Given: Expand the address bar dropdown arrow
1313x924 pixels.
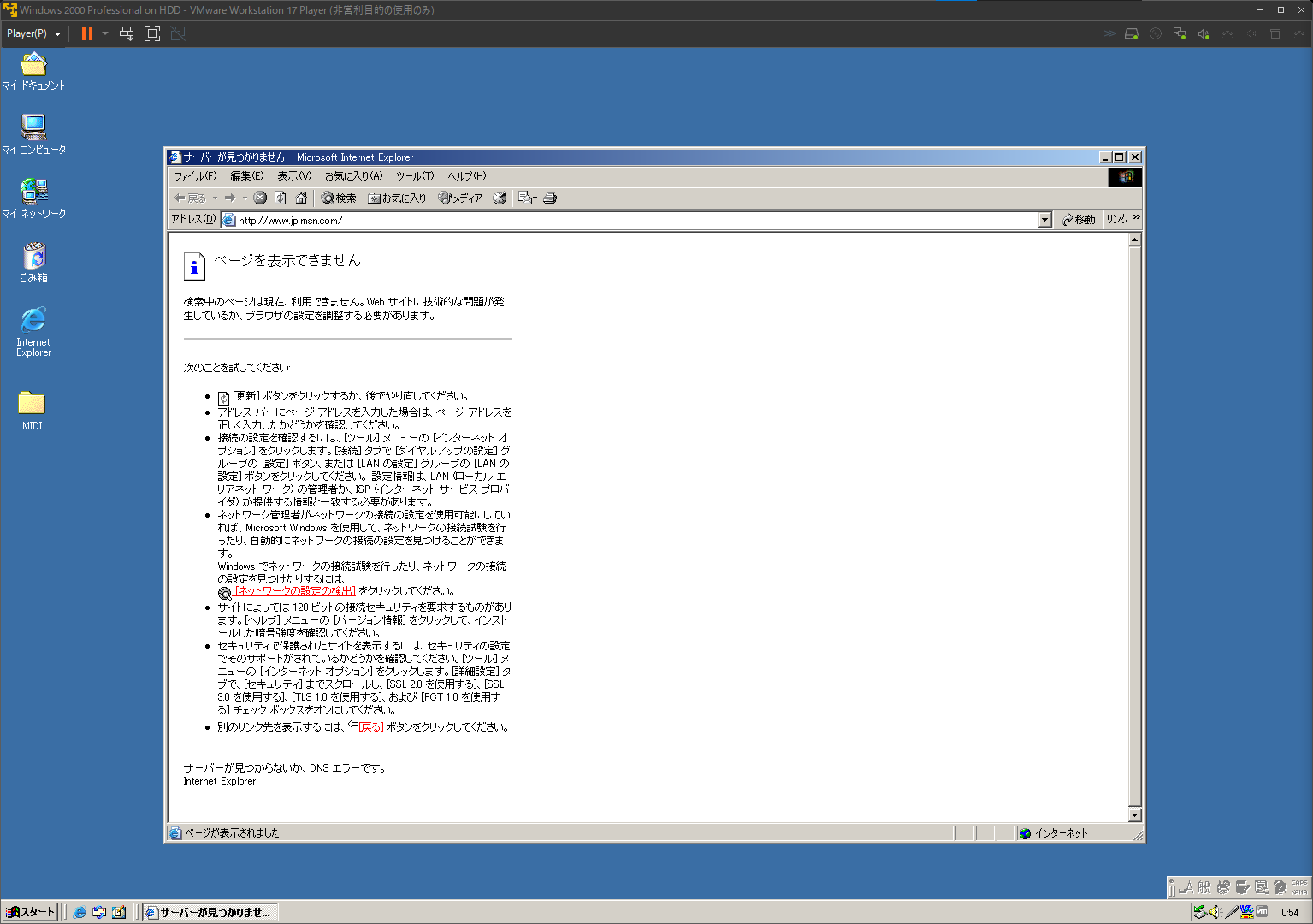Looking at the screenshot, I should [1044, 220].
